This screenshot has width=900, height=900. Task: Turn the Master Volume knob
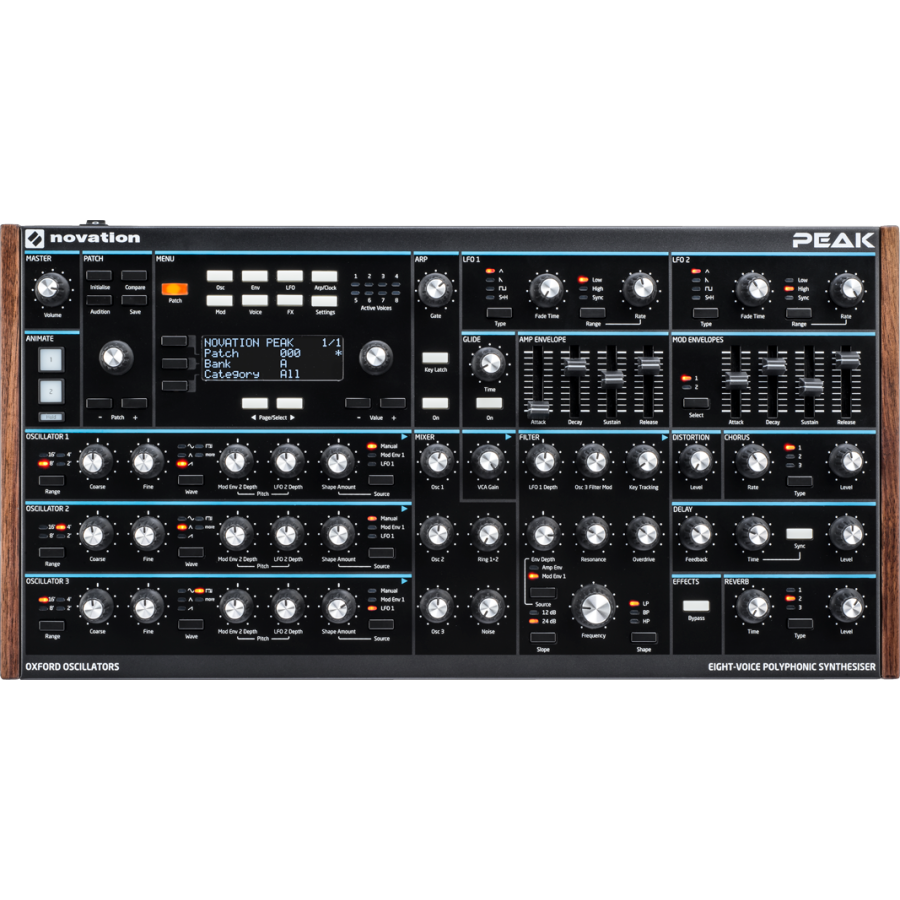click(52, 288)
